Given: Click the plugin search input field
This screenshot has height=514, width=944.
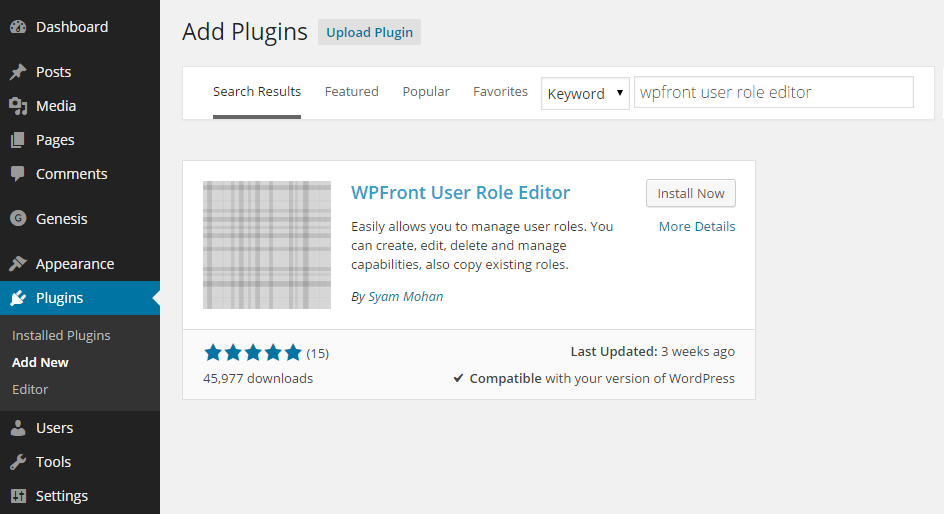Looking at the screenshot, I should tap(774, 92).
